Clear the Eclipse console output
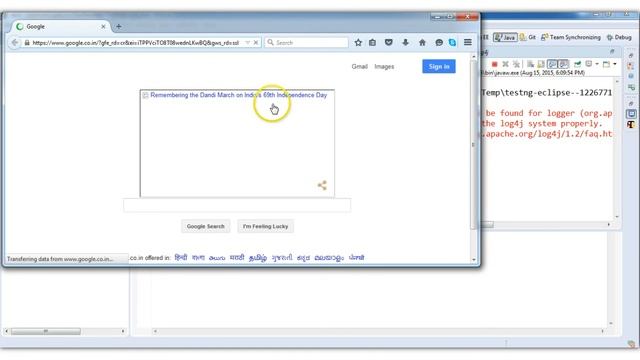 pyautogui.click(x=530, y=64)
